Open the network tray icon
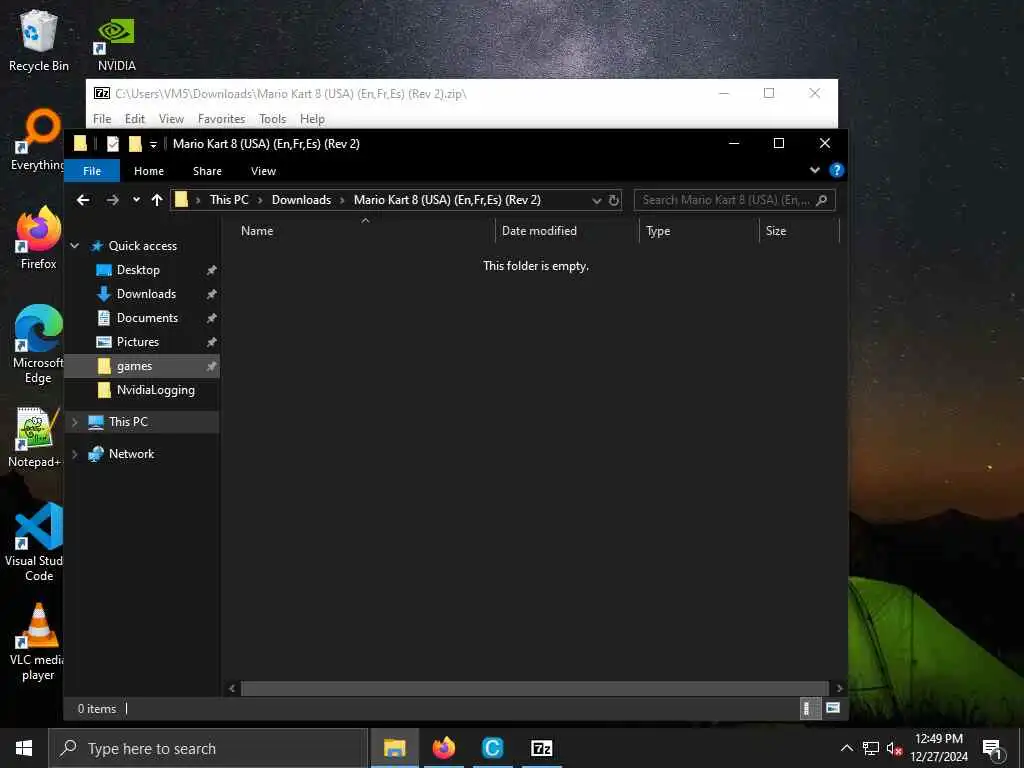The width and height of the screenshot is (1024, 768). point(871,749)
